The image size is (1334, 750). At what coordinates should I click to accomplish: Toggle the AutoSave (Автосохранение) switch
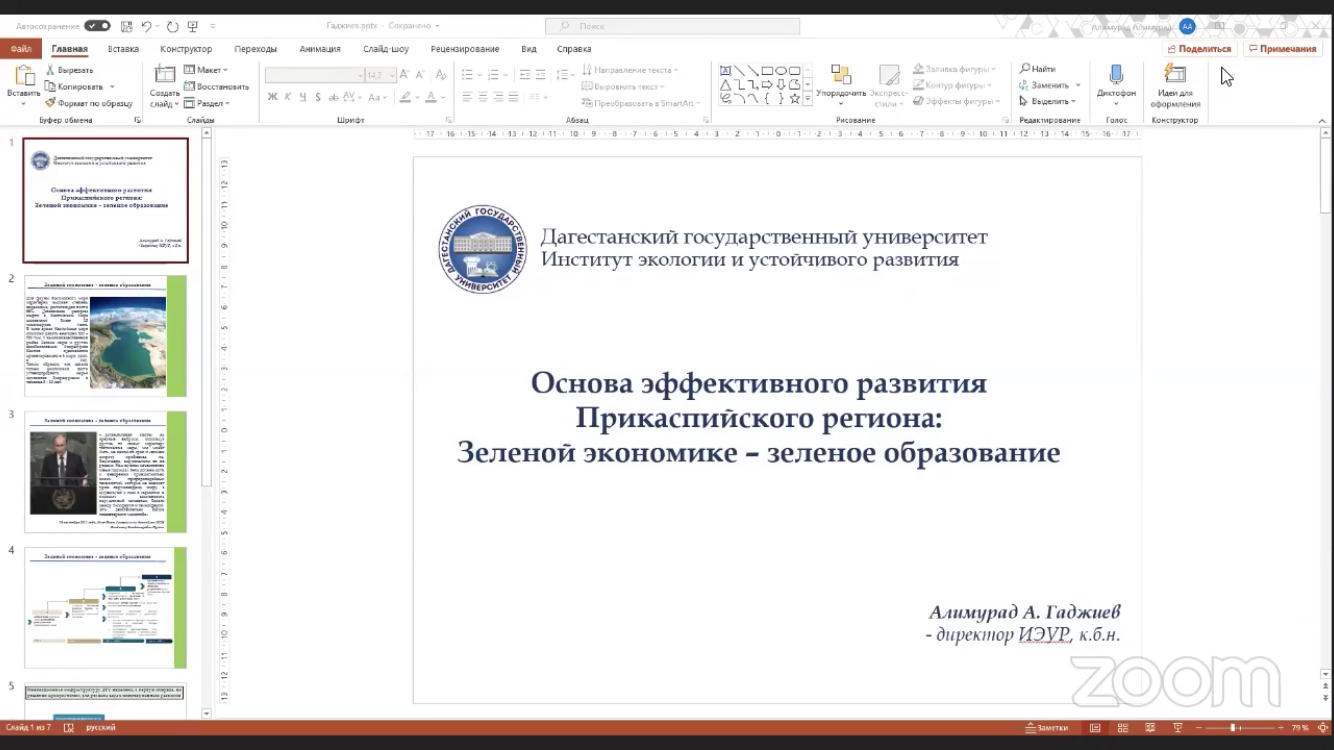point(97,26)
